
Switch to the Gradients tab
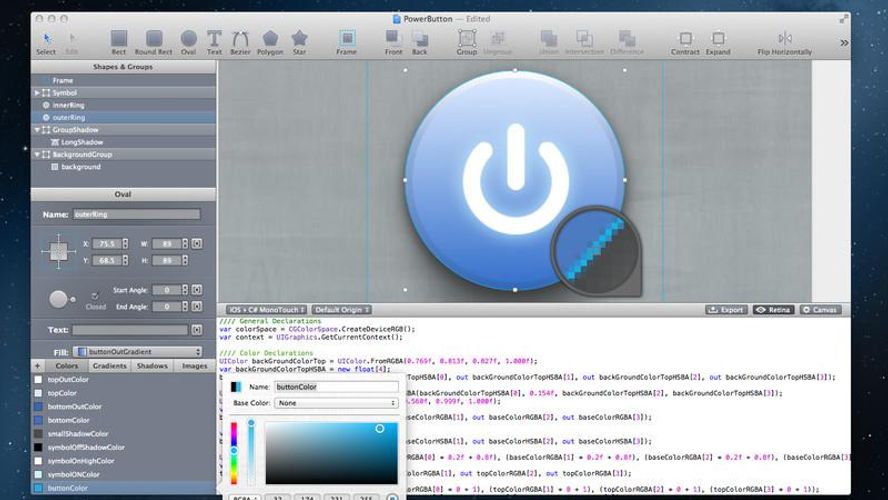pos(110,366)
